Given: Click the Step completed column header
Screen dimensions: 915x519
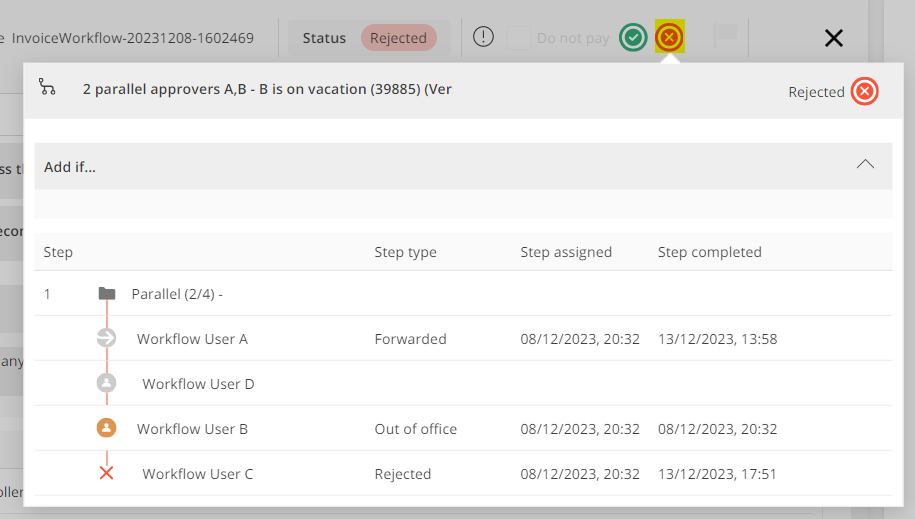Looking at the screenshot, I should point(709,252).
